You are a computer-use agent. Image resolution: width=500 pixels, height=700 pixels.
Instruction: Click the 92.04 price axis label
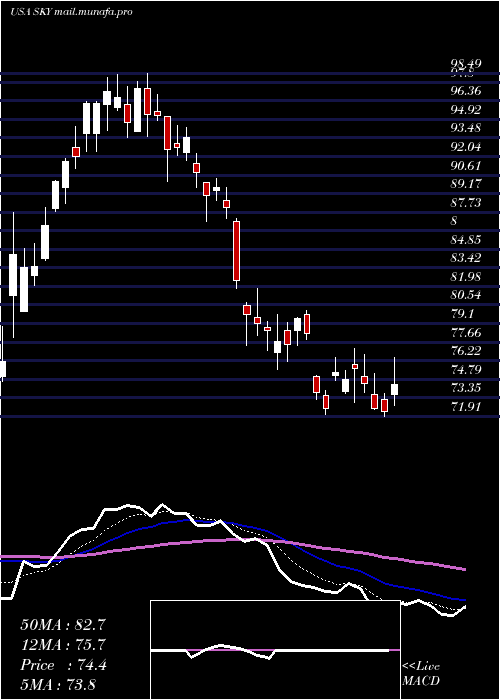[x=466, y=147]
